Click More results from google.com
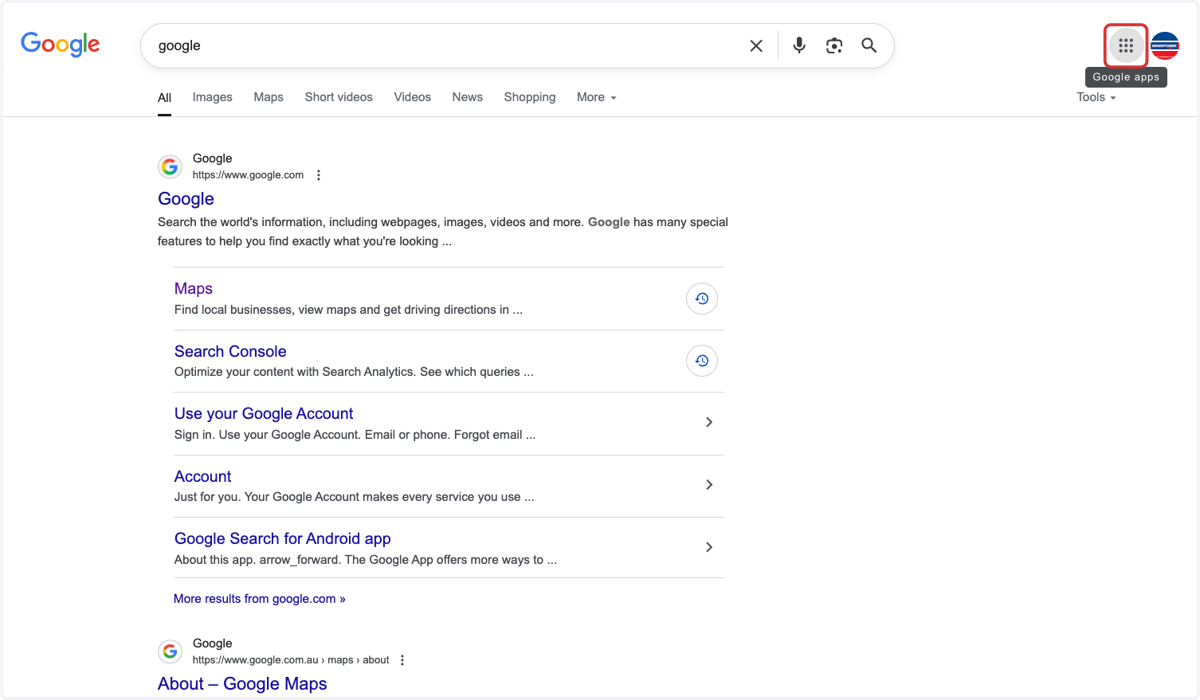Screen dimensions: 1200x700 pos(259,599)
